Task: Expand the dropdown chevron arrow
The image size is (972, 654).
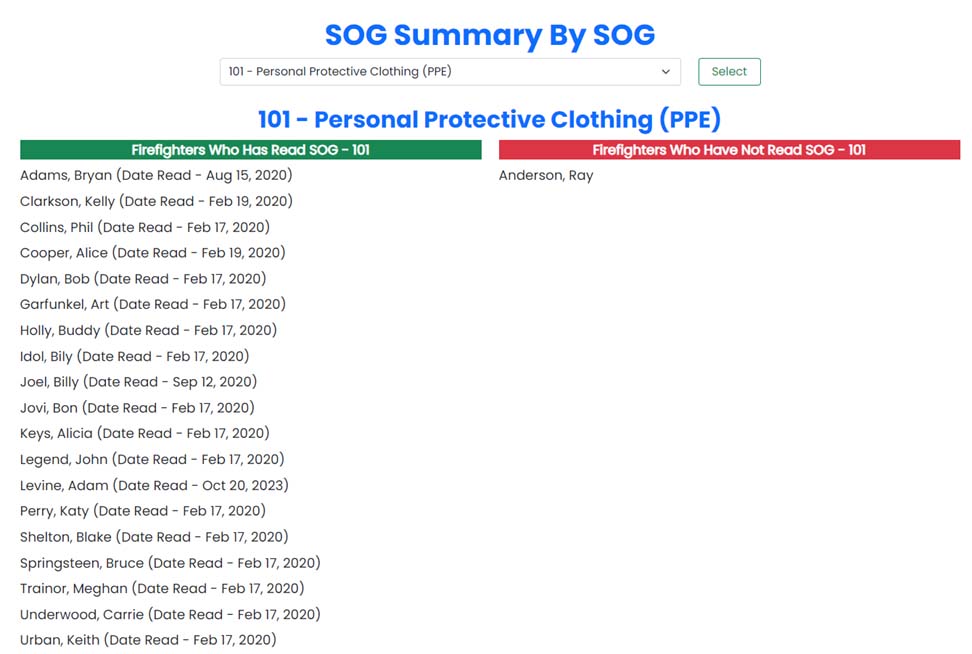Action: point(665,71)
